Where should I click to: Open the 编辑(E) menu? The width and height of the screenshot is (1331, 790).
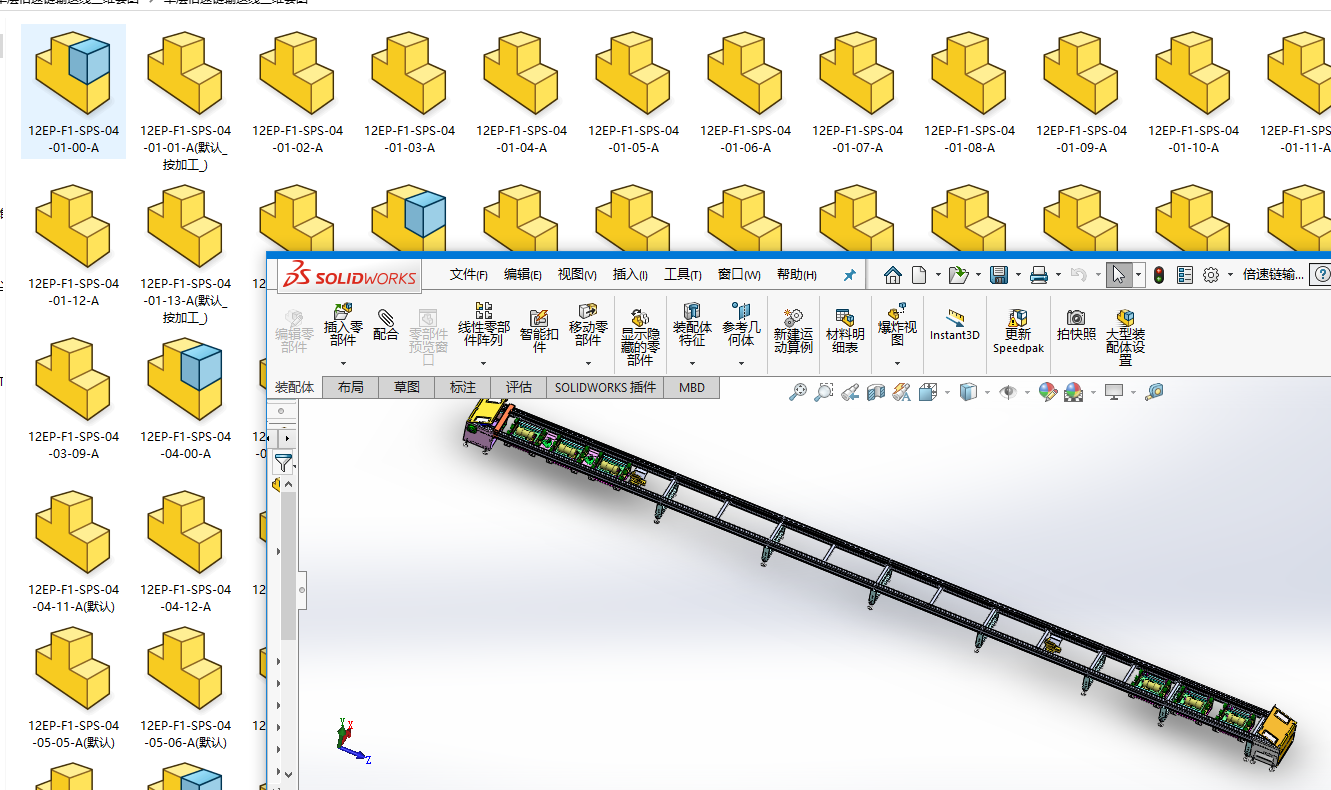tap(523, 275)
